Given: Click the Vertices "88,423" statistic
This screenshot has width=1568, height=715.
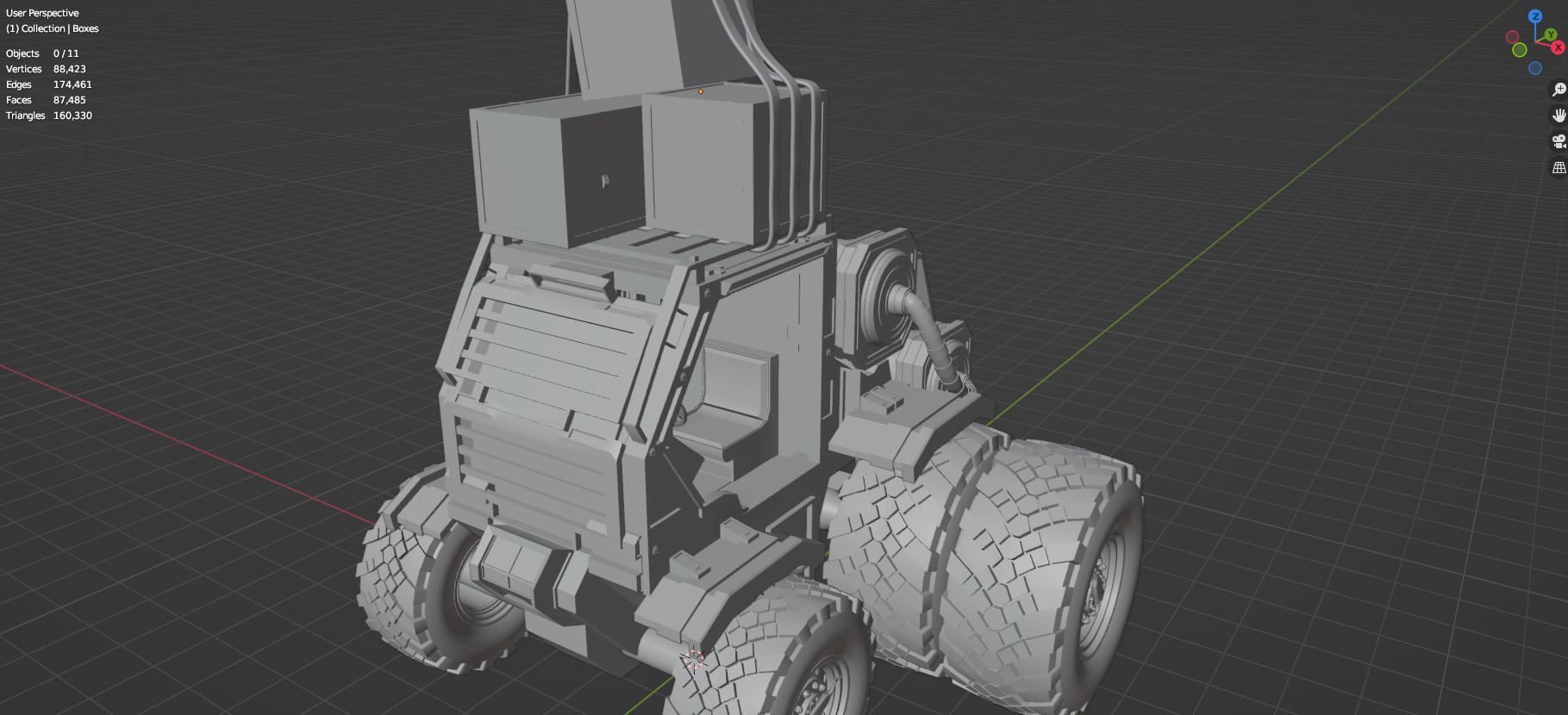Looking at the screenshot, I should point(70,69).
